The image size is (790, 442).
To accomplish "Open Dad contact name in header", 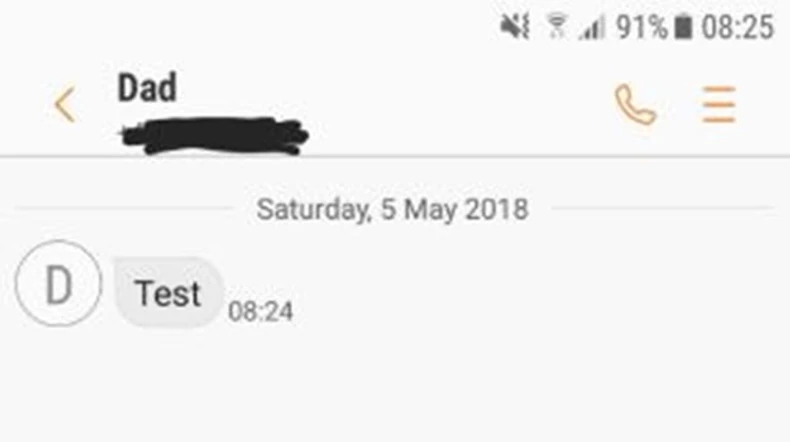I will 147,88.
